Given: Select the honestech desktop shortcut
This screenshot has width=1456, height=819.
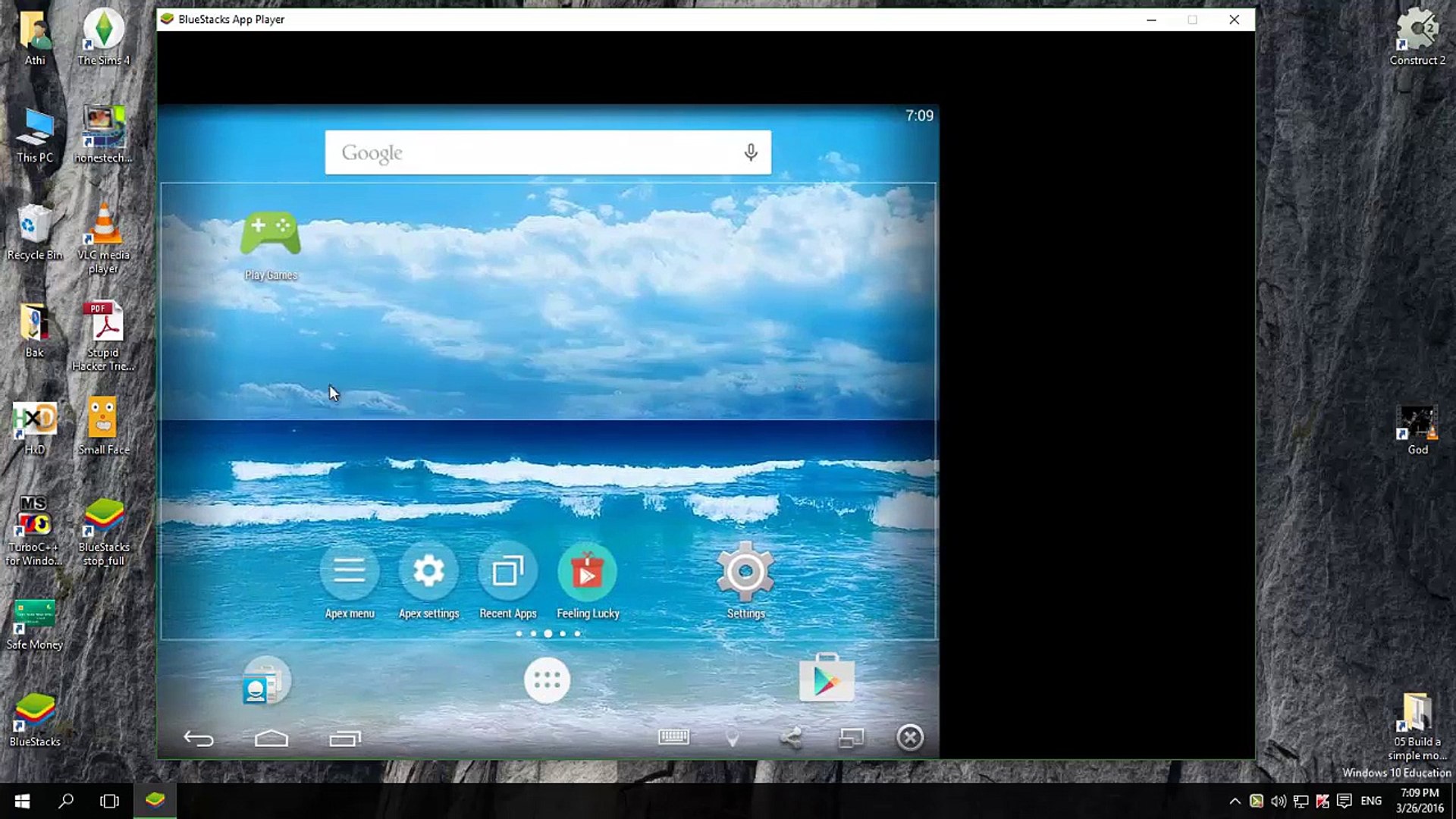Looking at the screenshot, I should (103, 134).
